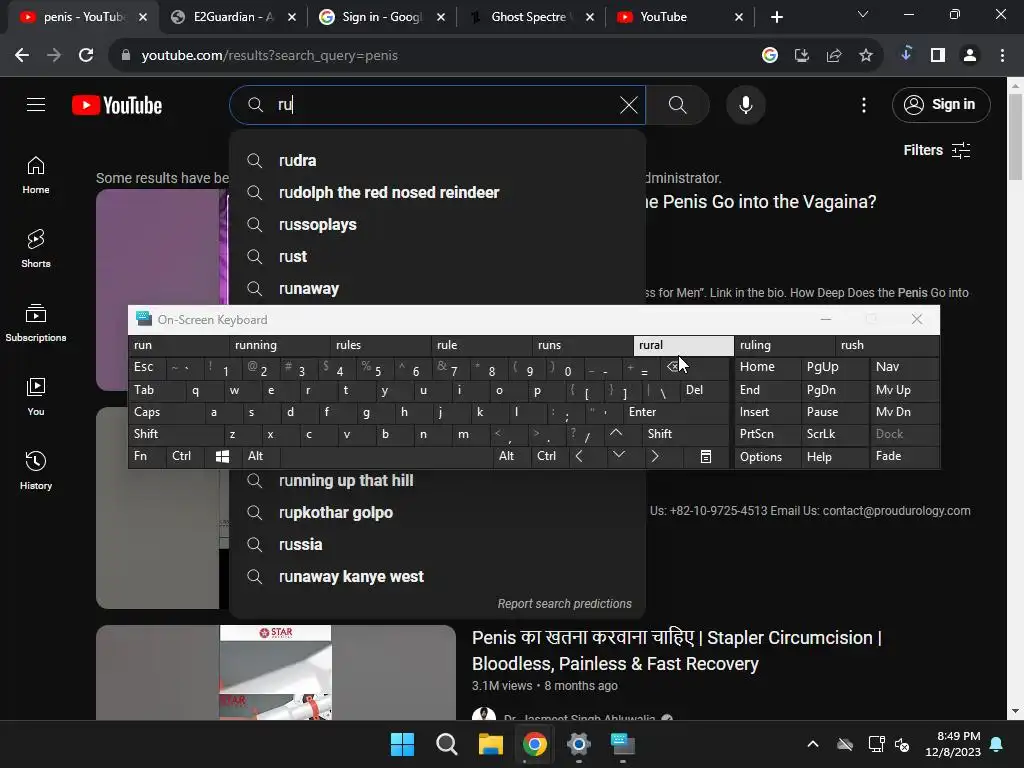Click the taskbar Search magnifier
The image size is (1024, 768).
pyautogui.click(x=447, y=744)
